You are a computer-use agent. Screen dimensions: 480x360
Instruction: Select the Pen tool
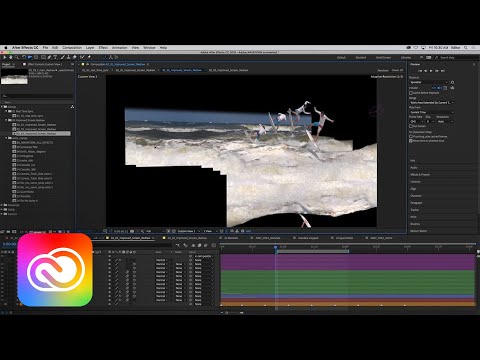coord(49,57)
